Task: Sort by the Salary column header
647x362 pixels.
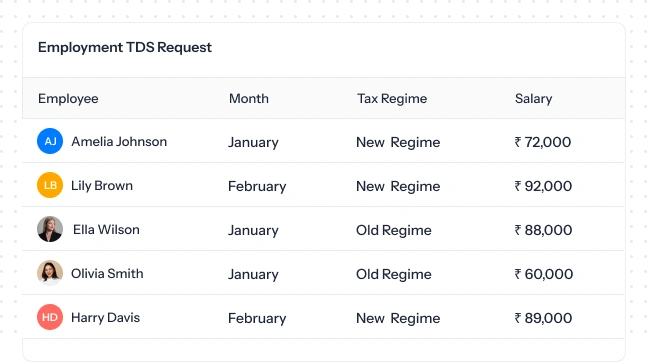Action: (x=534, y=99)
